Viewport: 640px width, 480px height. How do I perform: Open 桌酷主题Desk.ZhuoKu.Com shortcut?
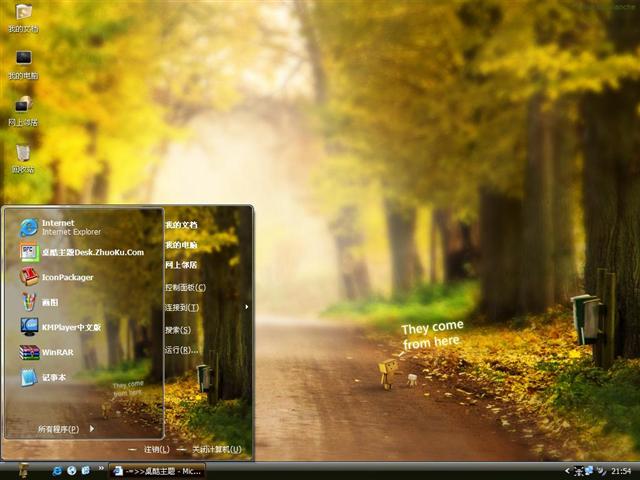click(x=90, y=252)
